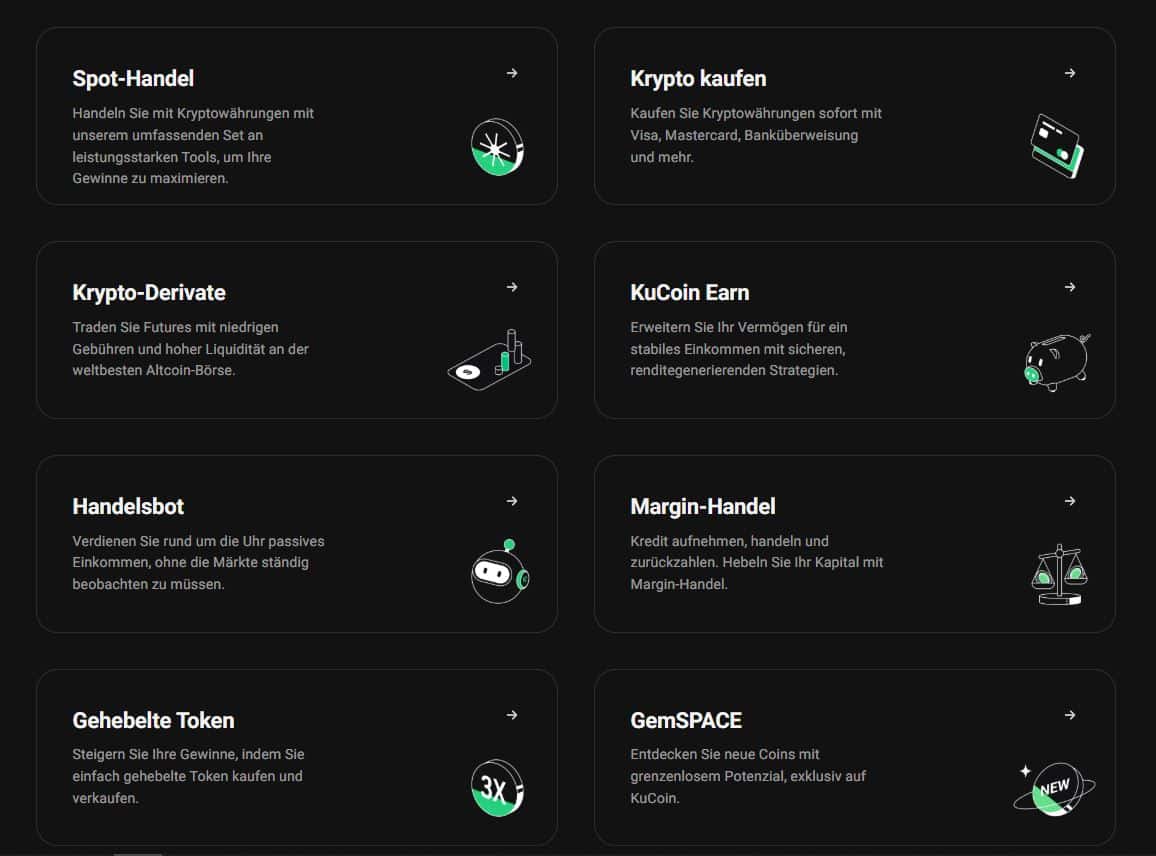1156x856 pixels.
Task: Select the Spot-Handel heading
Action: [x=133, y=78]
